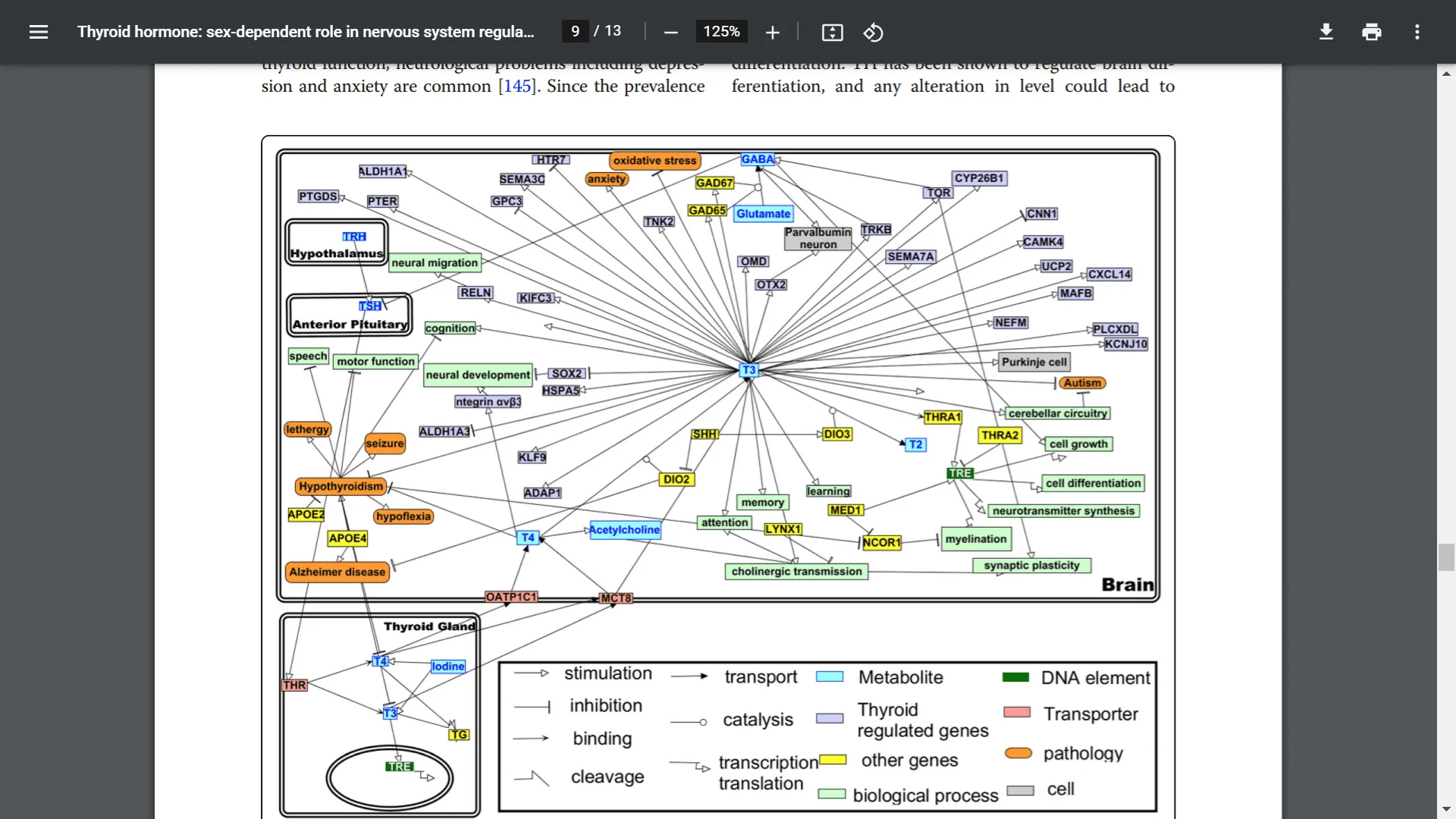Click the 'seizure' pathology label
Image resolution: width=1456 pixels, height=819 pixels.
click(384, 444)
